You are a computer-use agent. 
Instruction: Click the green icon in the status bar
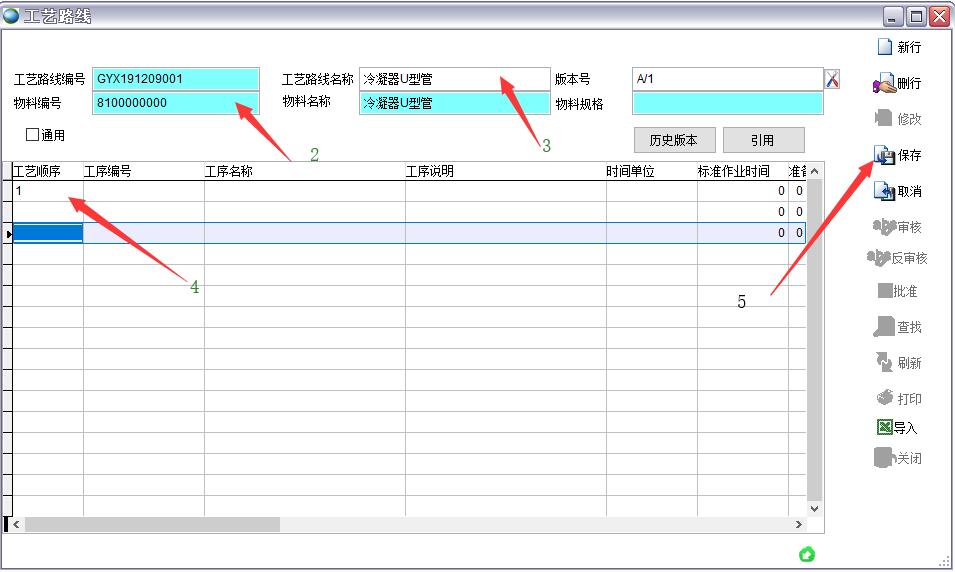tap(807, 555)
